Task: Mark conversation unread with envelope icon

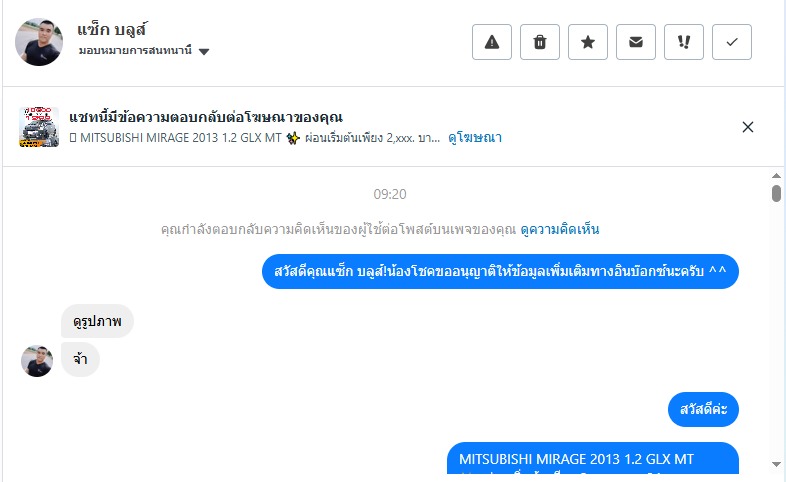Action: point(636,42)
